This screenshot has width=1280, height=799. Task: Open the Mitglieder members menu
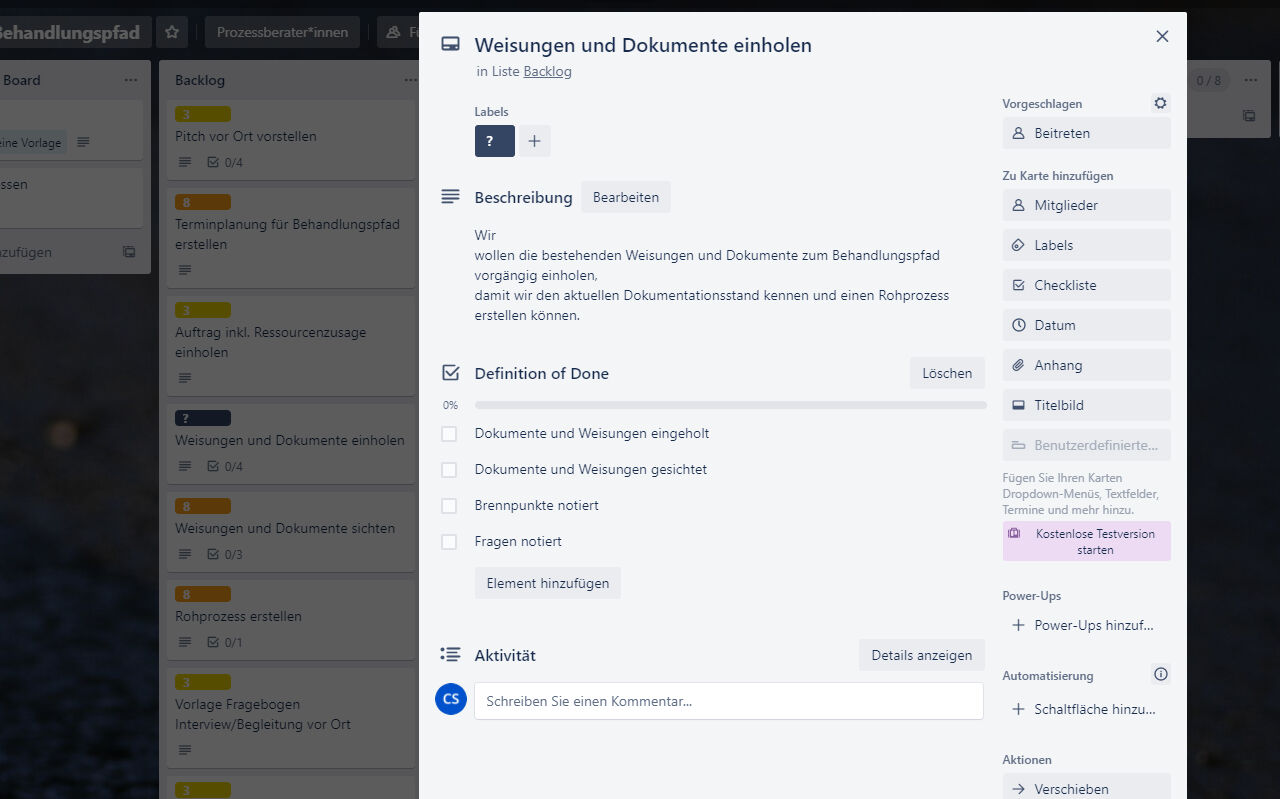[1086, 205]
